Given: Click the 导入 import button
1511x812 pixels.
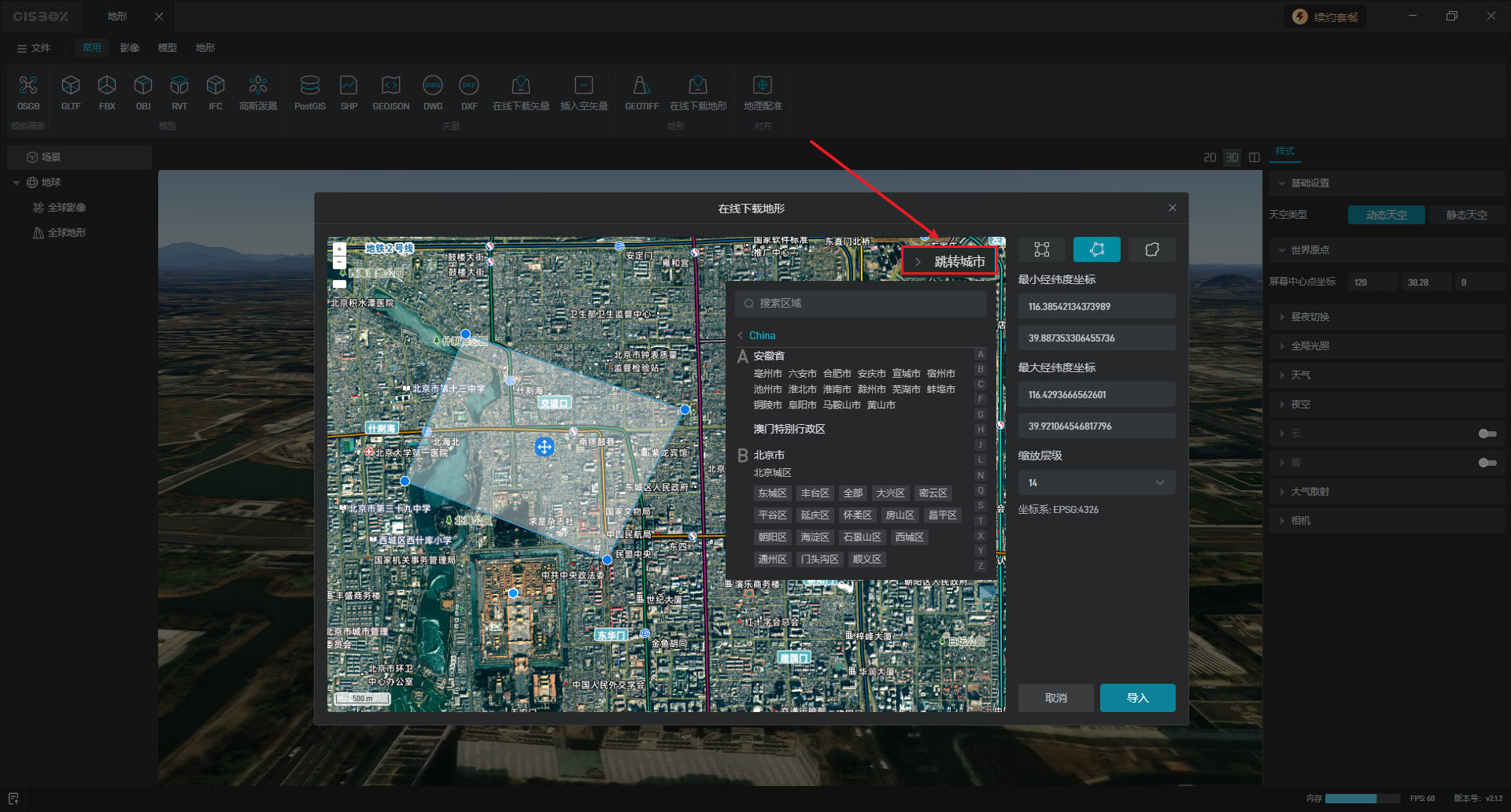Looking at the screenshot, I should (x=1137, y=698).
